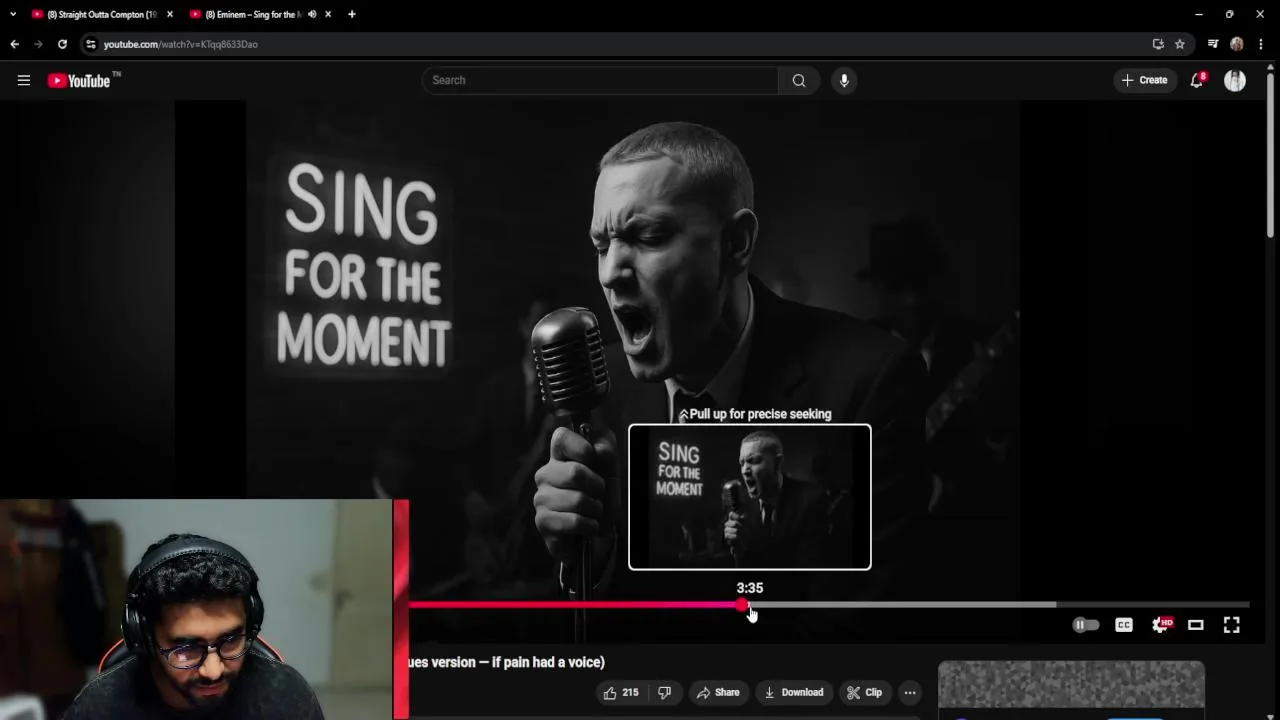
Task: Open more actions ellipsis under video
Action: [910, 692]
